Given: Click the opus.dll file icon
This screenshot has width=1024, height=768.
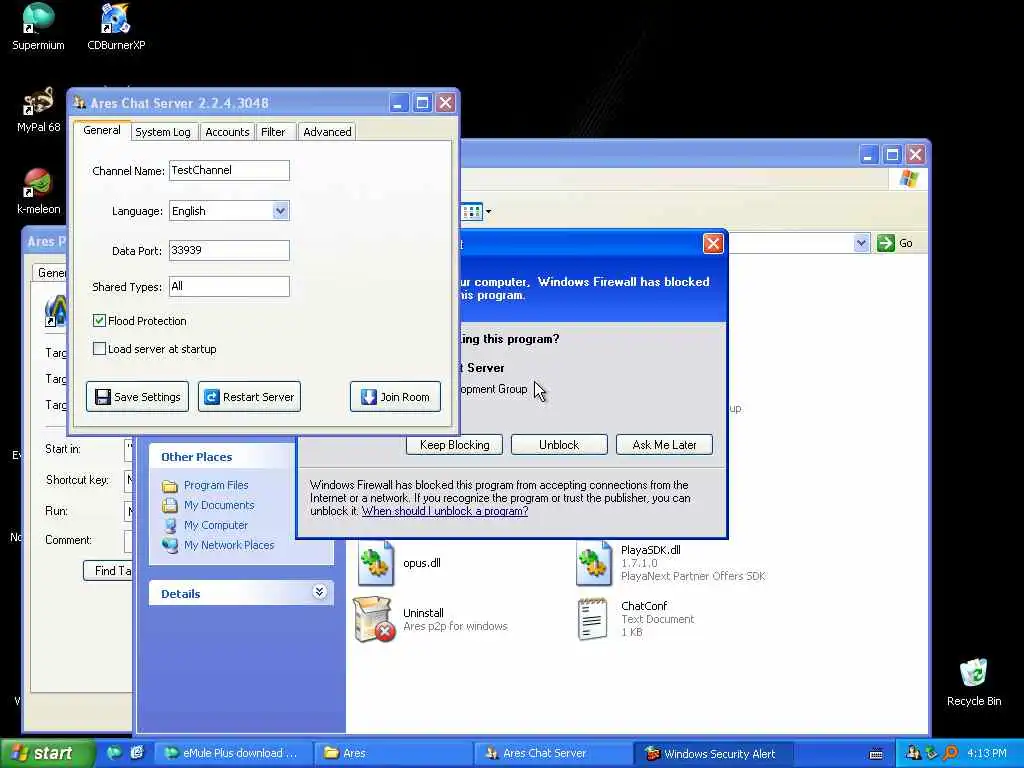Looking at the screenshot, I should point(376,562).
